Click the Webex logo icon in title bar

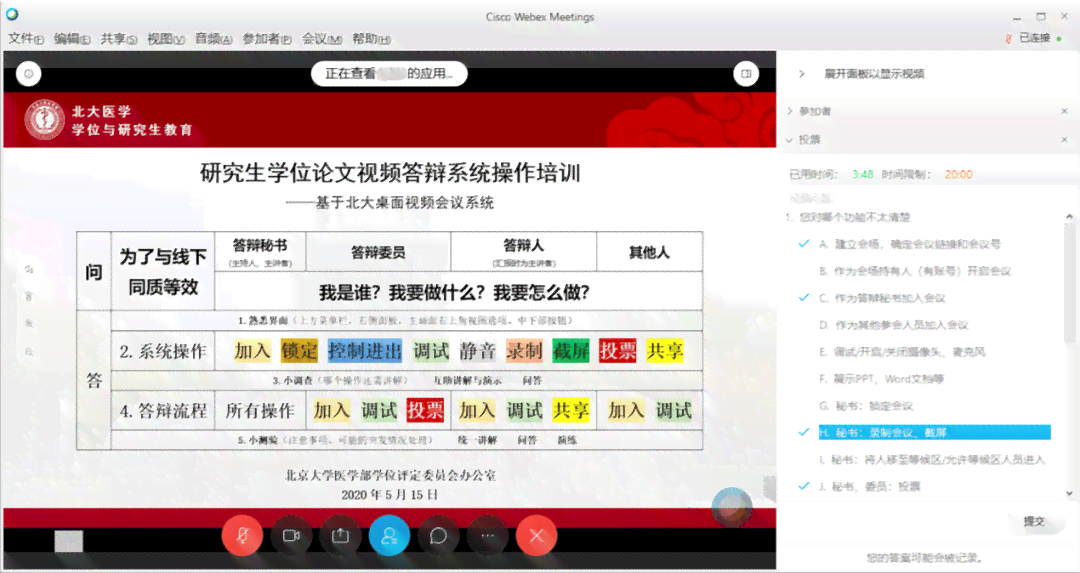12,14
